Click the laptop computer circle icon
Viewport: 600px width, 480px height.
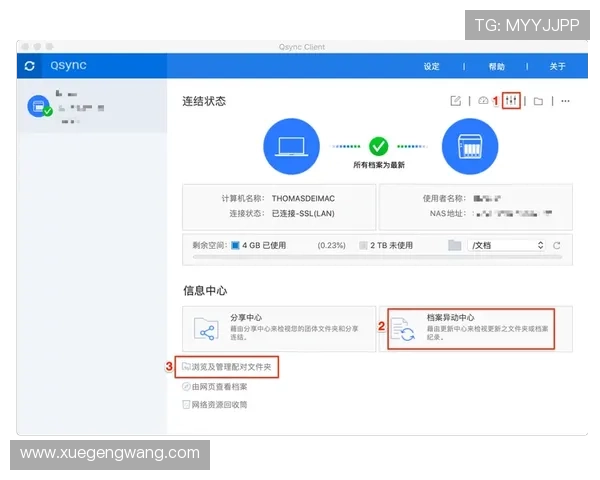click(x=292, y=146)
